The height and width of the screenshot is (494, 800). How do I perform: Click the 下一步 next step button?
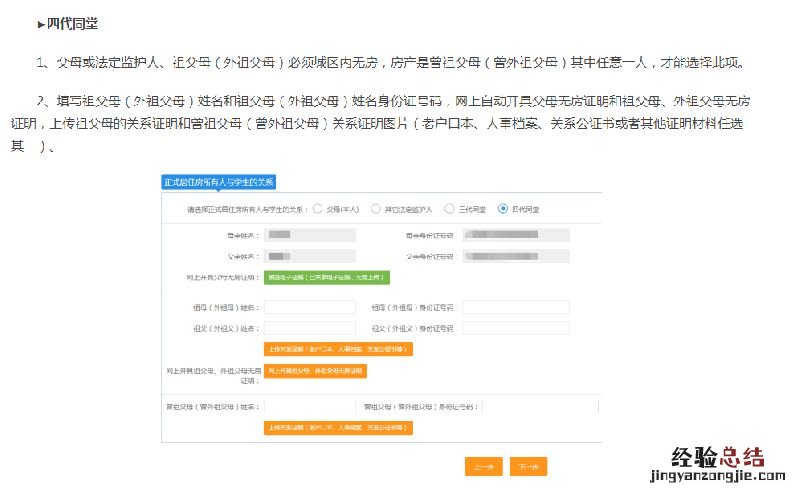pyautogui.click(x=528, y=467)
